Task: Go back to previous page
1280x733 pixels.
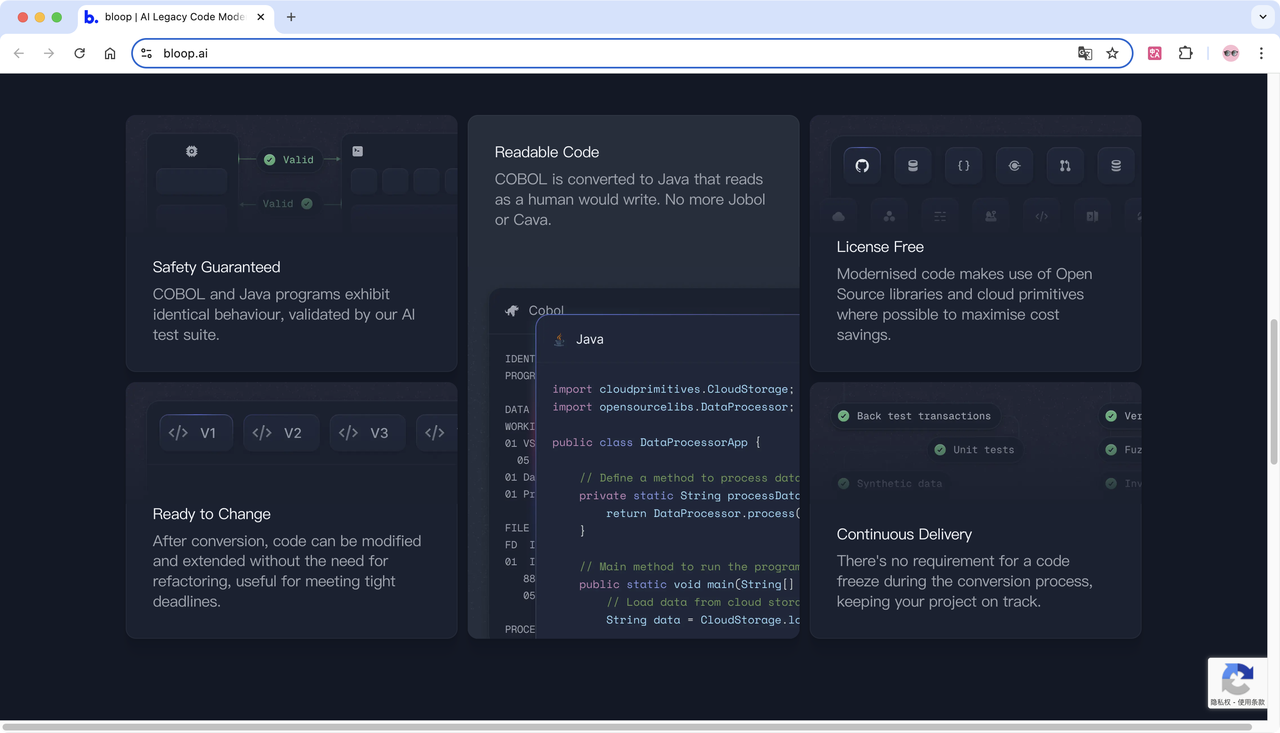Action: 19,53
